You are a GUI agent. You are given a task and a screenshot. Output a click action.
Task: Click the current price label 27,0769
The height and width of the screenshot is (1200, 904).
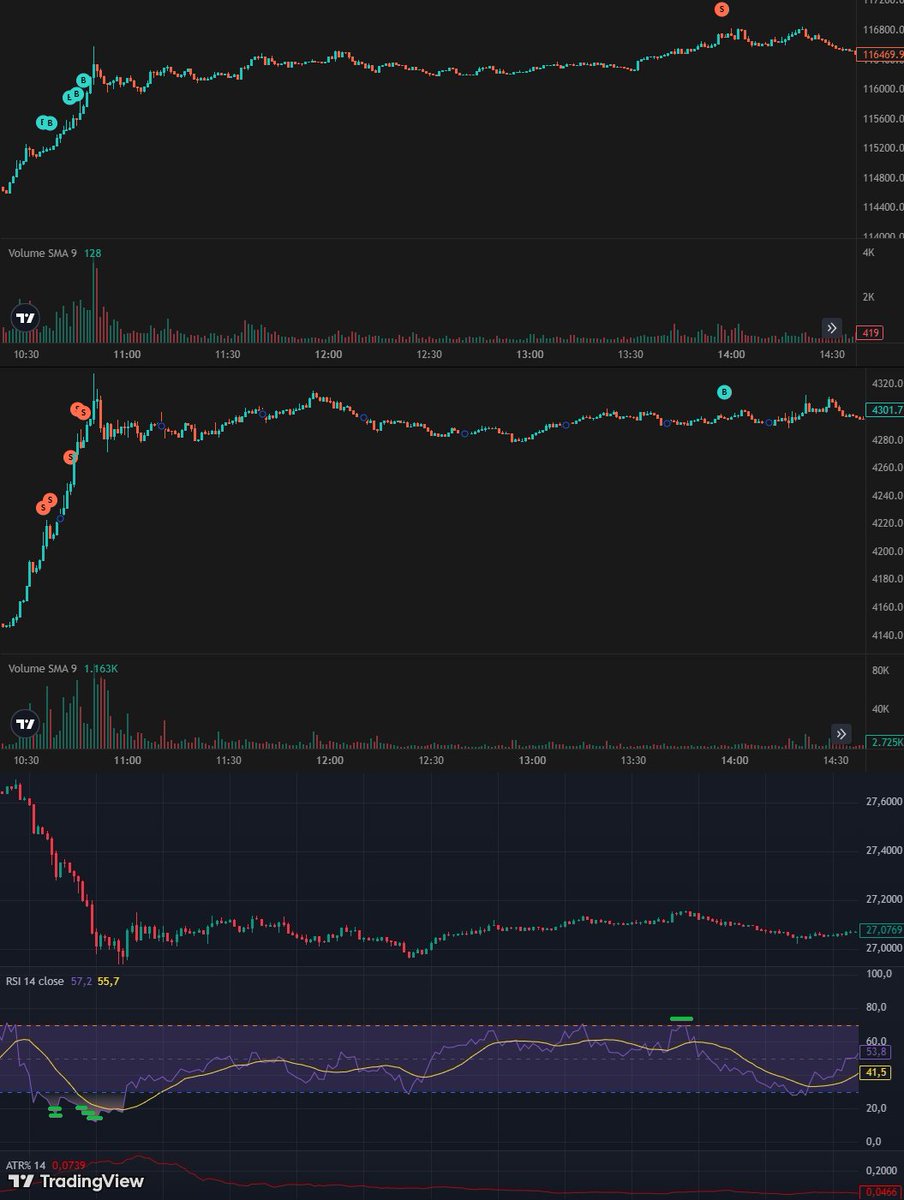pos(882,930)
